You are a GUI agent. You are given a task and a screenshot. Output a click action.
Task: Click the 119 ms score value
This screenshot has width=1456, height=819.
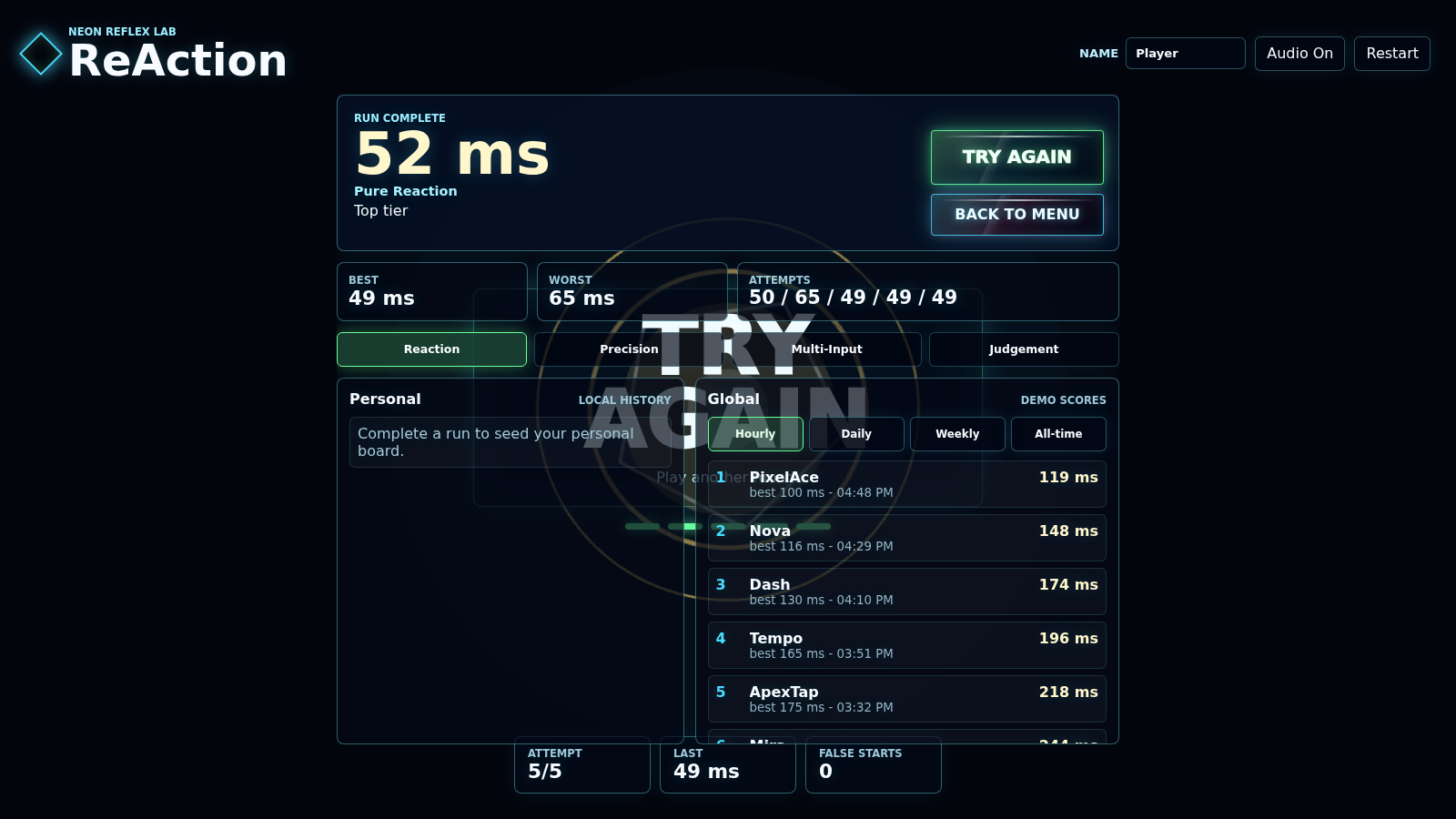pos(1068,478)
